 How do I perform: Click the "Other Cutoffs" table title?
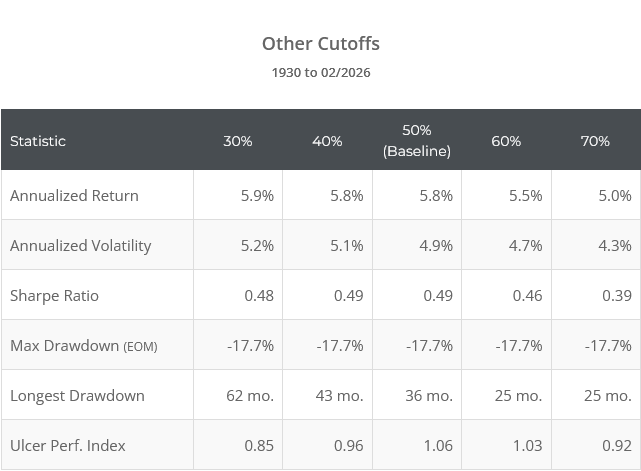click(x=320, y=43)
